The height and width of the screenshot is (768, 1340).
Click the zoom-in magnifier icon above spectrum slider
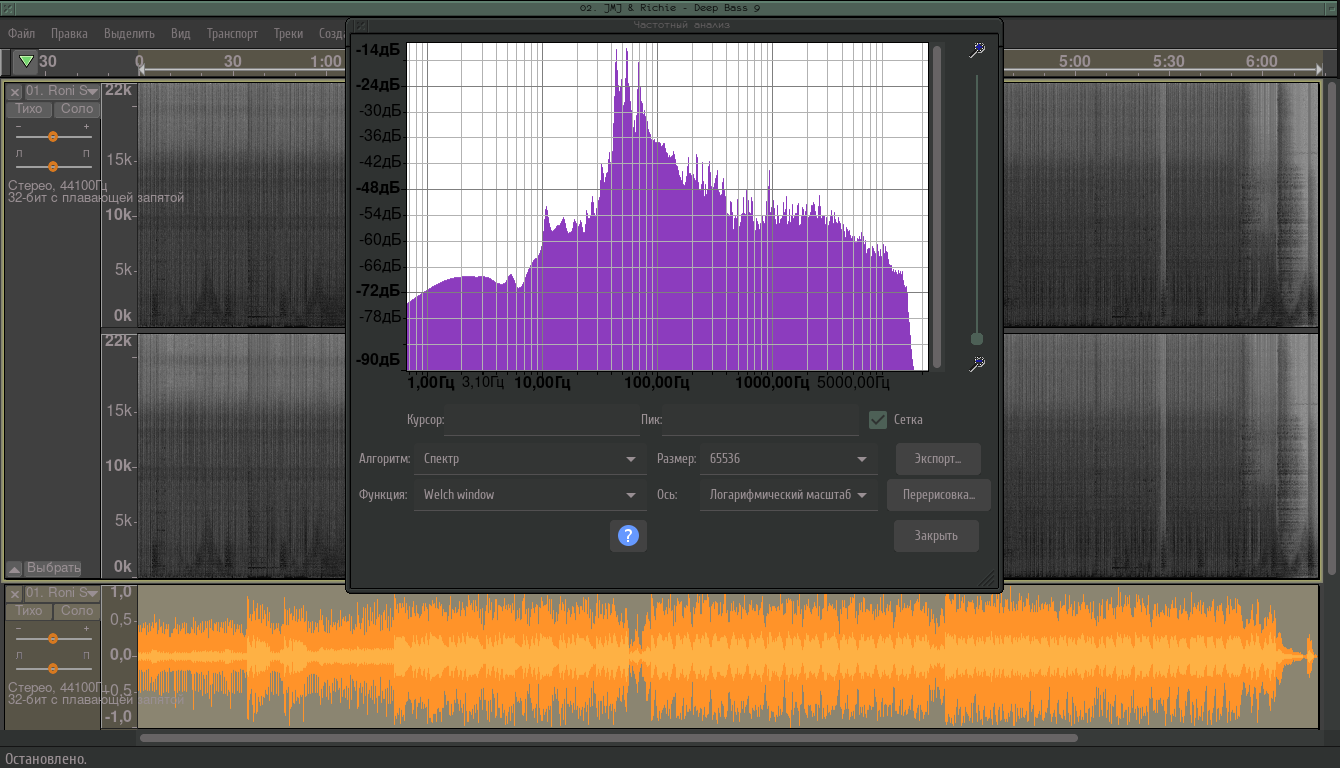tap(977, 51)
